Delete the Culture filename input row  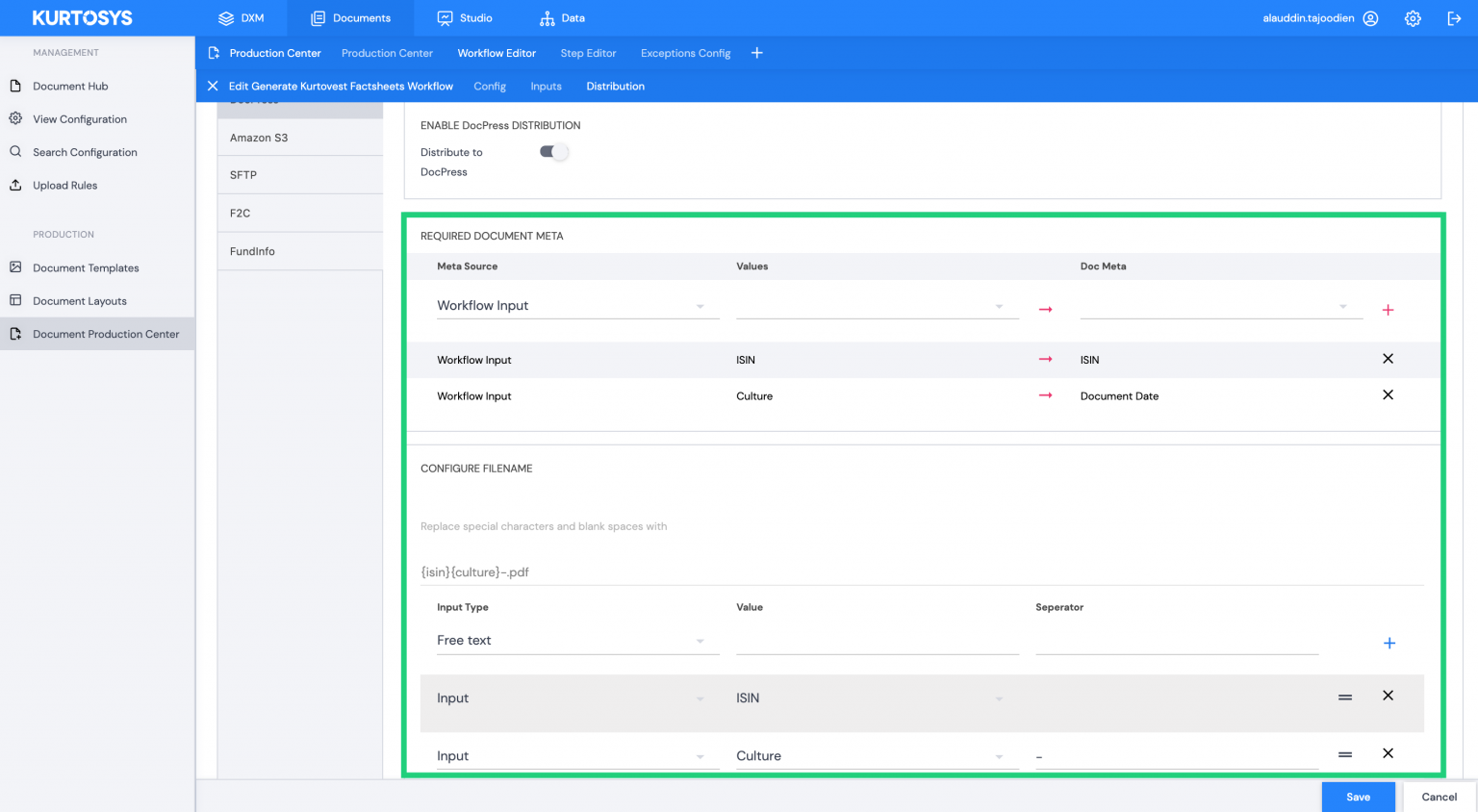[x=1388, y=754]
